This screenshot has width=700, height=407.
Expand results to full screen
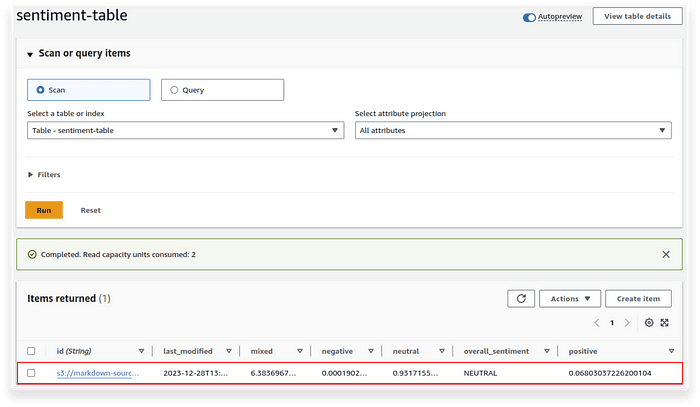[x=664, y=323]
